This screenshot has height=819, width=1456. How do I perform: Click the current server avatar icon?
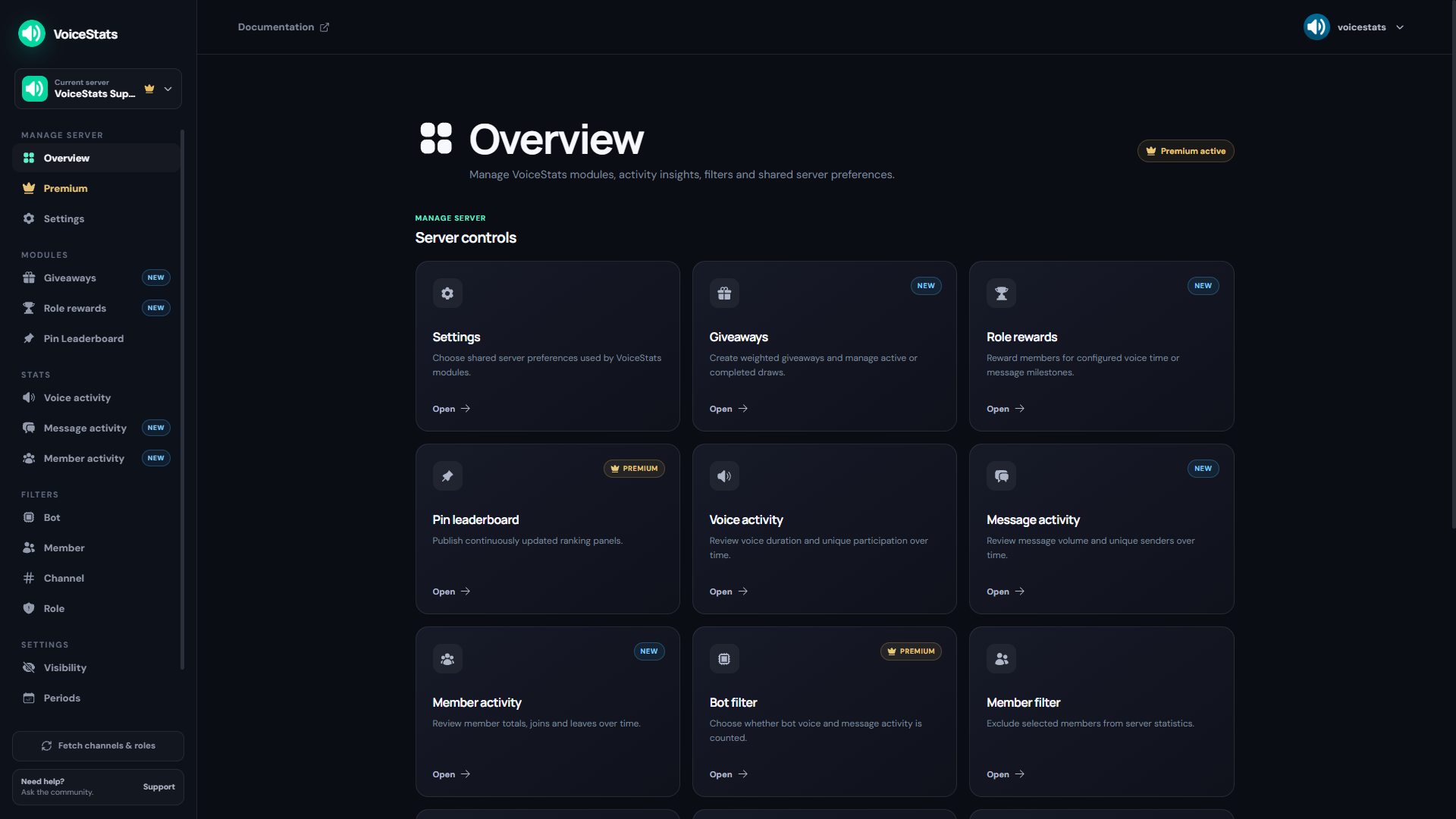(35, 89)
